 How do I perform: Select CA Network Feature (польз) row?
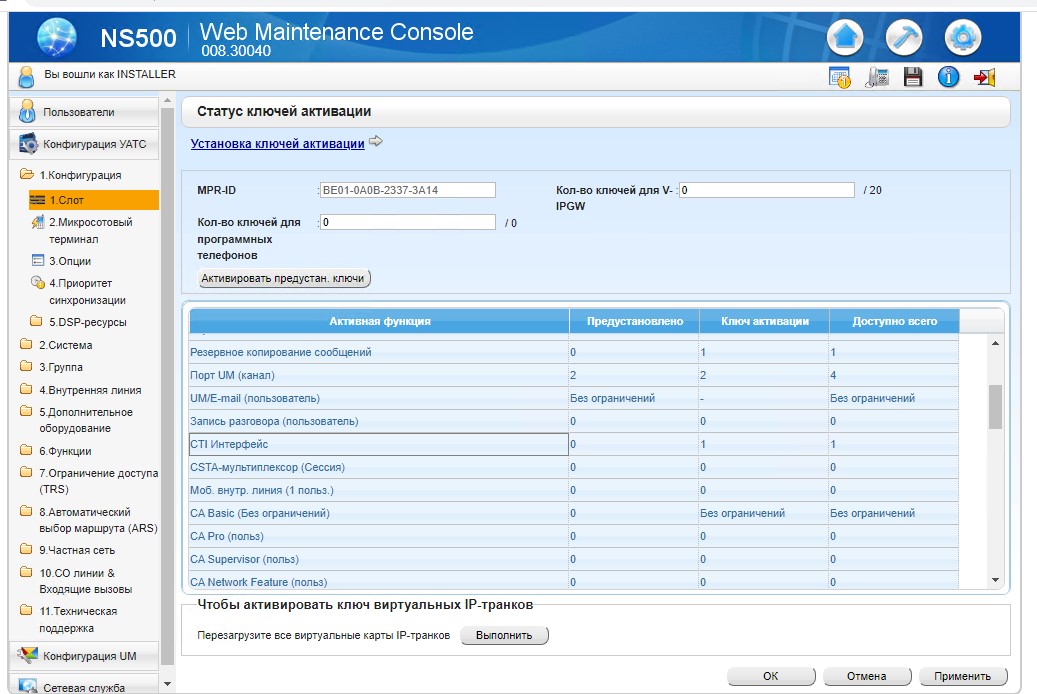point(574,581)
